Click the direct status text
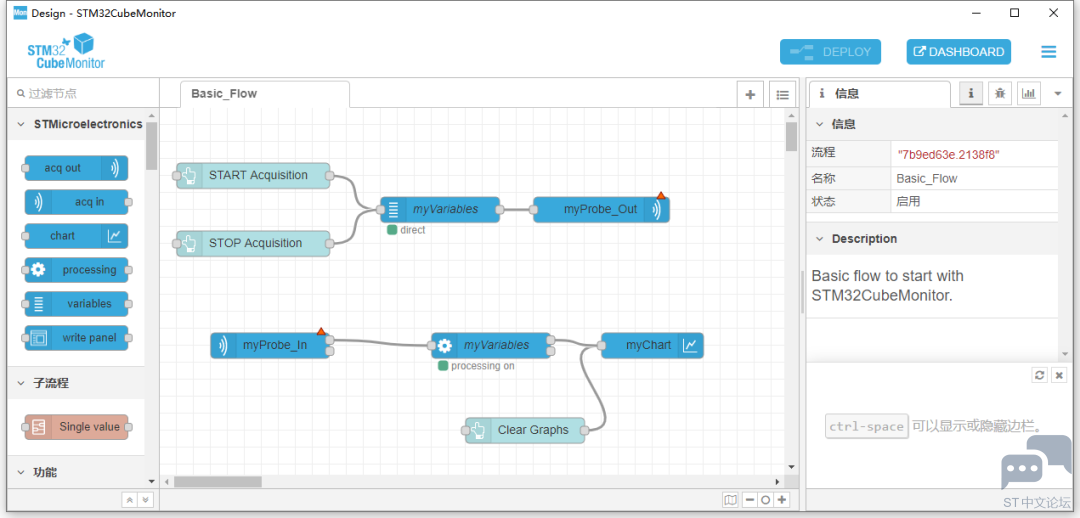1080x518 pixels. coord(413,230)
